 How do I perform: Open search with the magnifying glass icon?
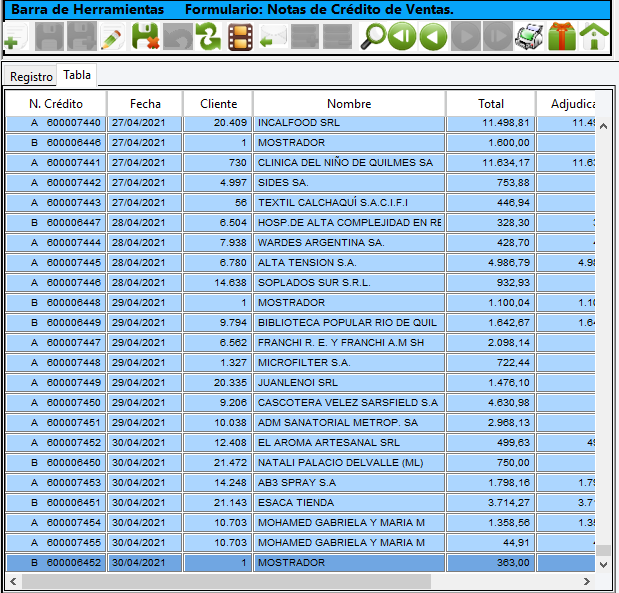[372, 37]
